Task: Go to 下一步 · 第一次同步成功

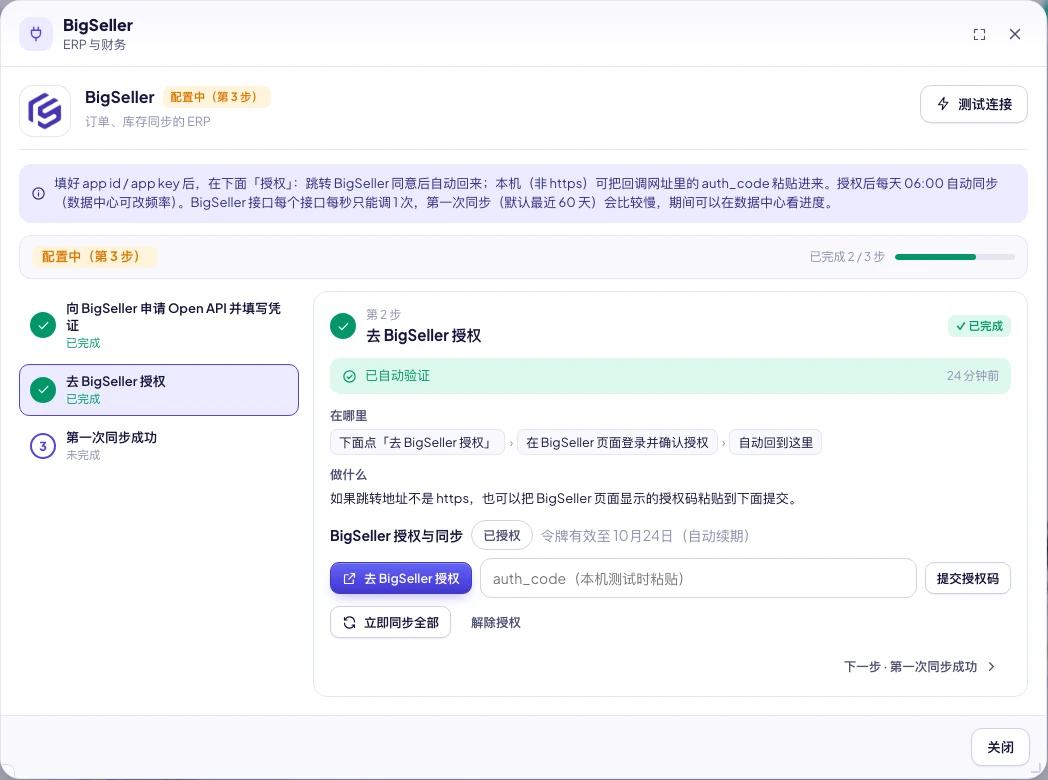Action: 920,666
